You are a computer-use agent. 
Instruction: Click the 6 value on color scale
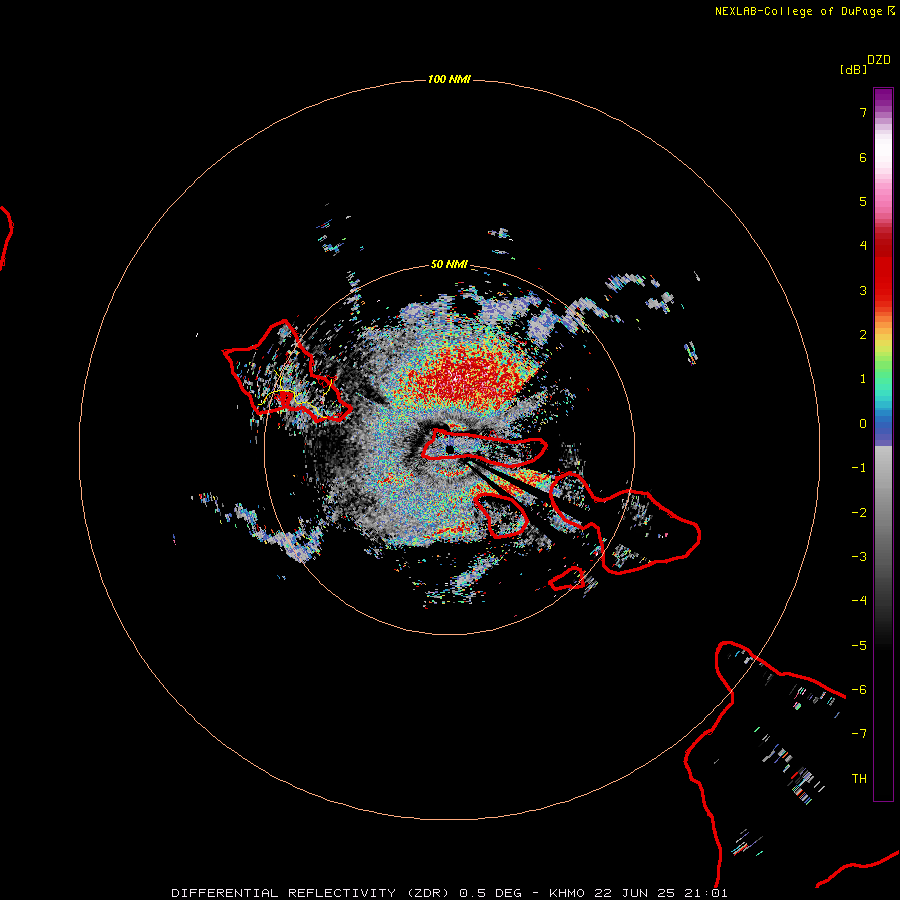coord(863,157)
